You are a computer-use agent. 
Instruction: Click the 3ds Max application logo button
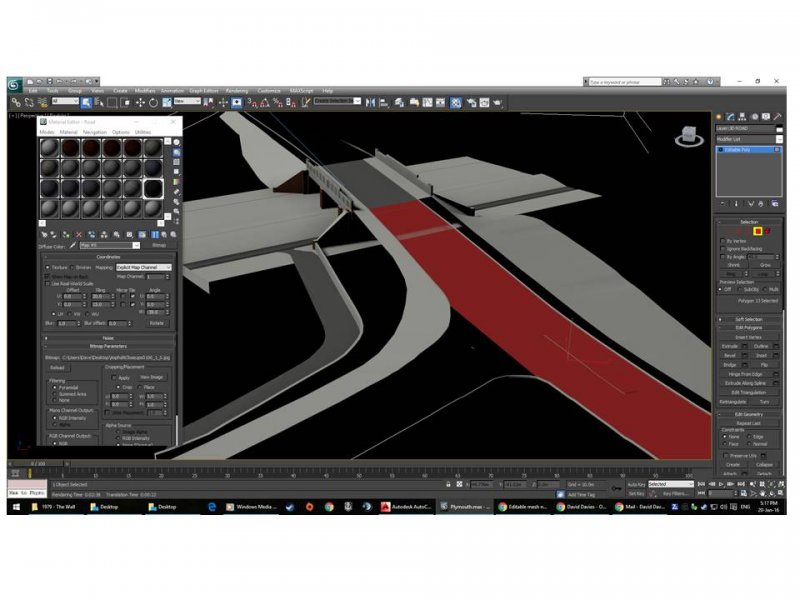(14, 84)
